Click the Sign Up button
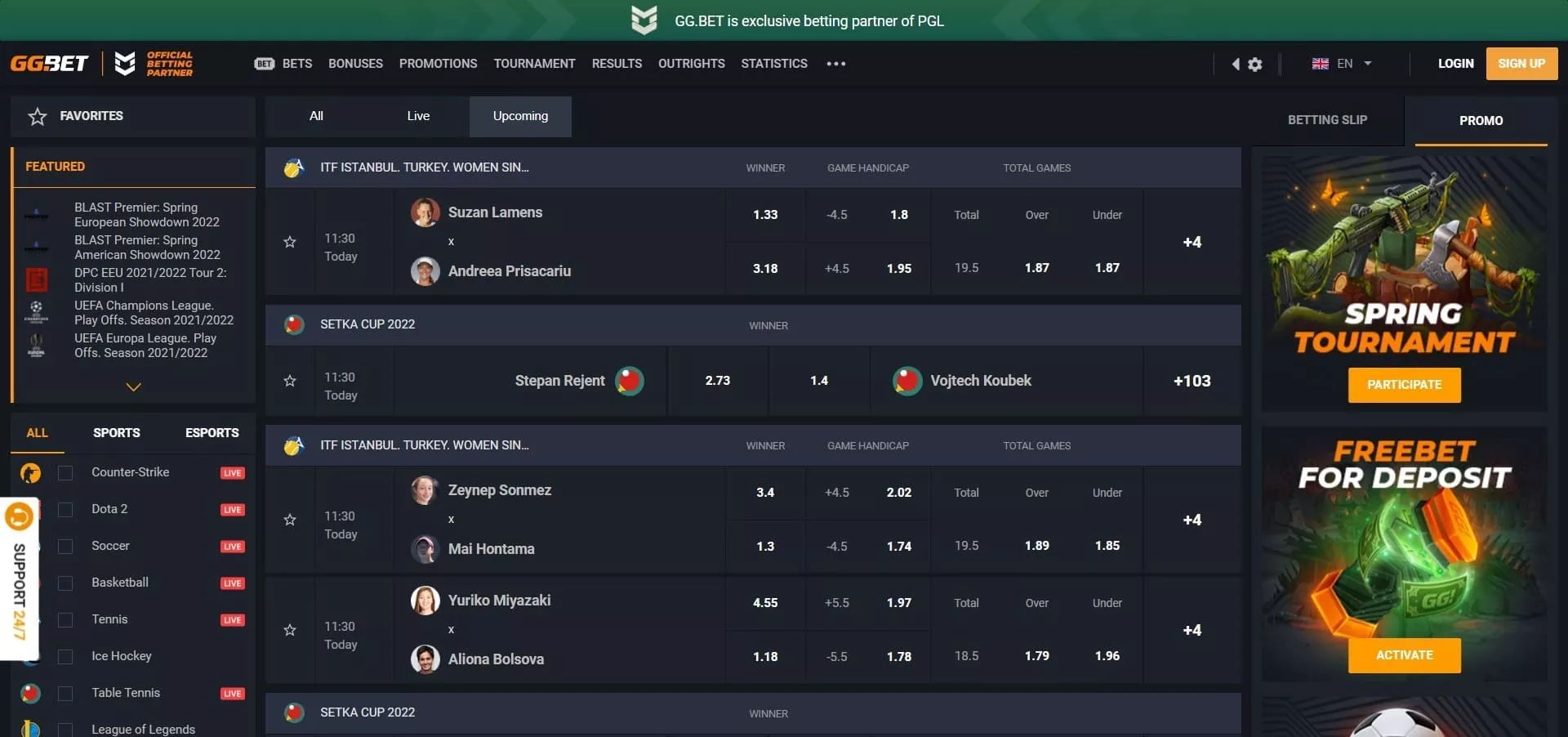Viewport: 1568px width, 737px height. pyautogui.click(x=1521, y=64)
